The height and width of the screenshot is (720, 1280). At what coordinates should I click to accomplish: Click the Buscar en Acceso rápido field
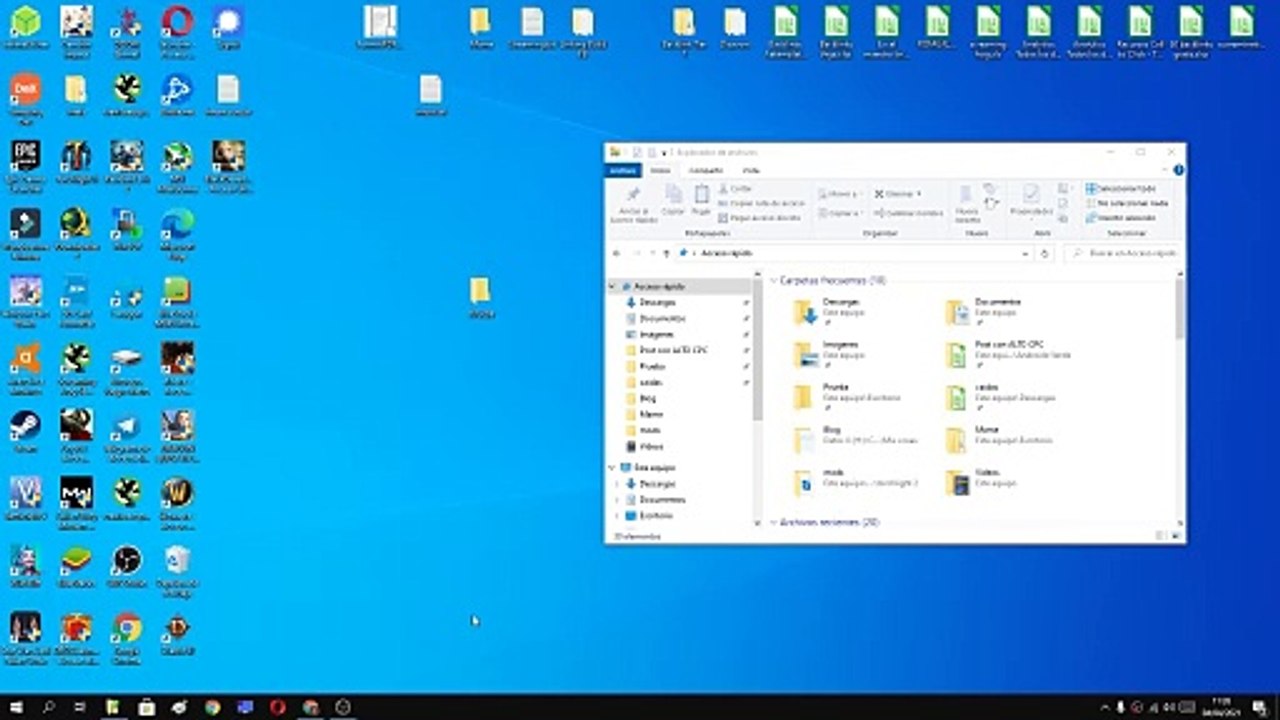coord(1122,254)
